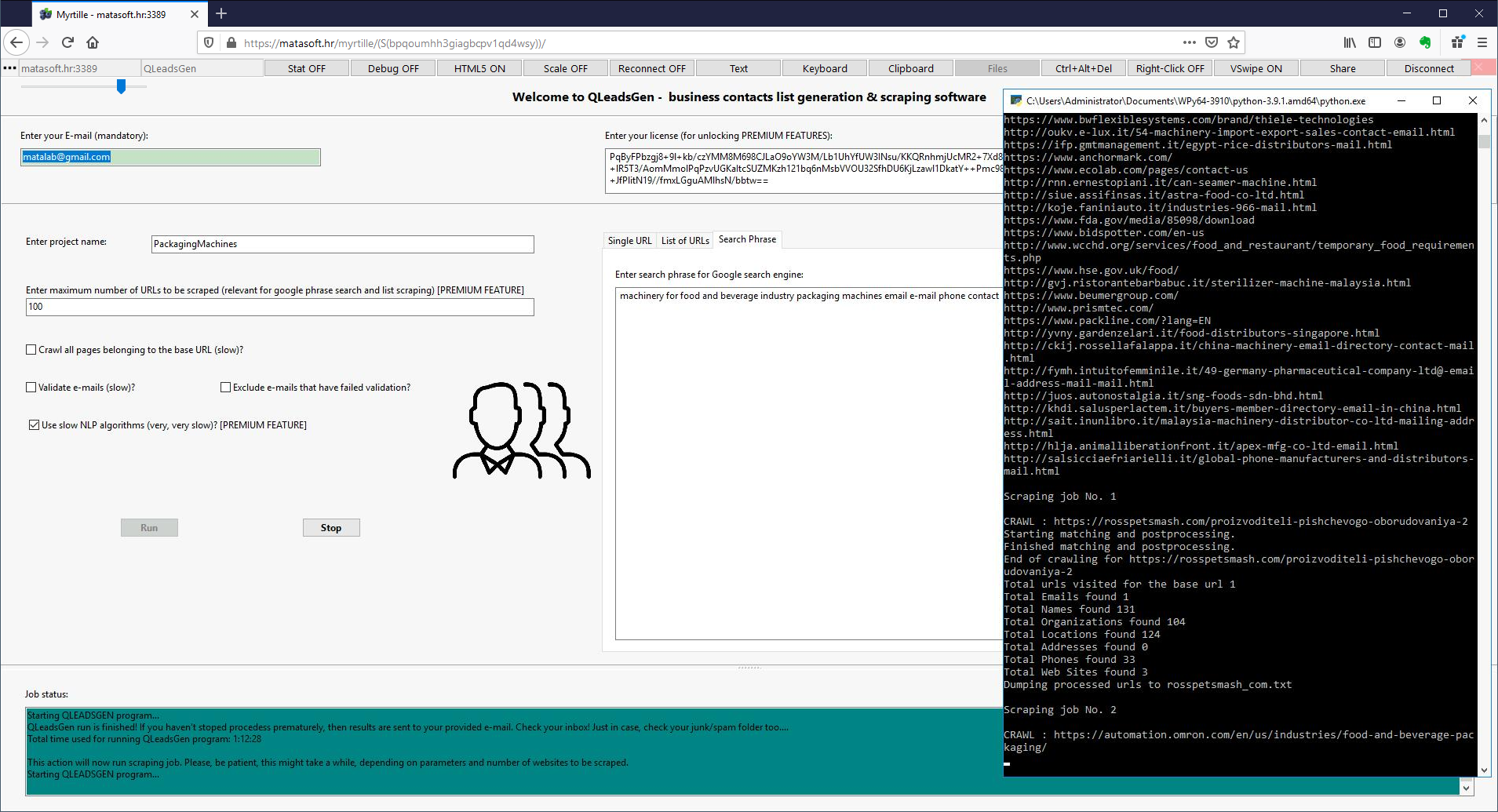Bookmark this page with the star icon
This screenshot has height=812, width=1498.
click(1234, 42)
